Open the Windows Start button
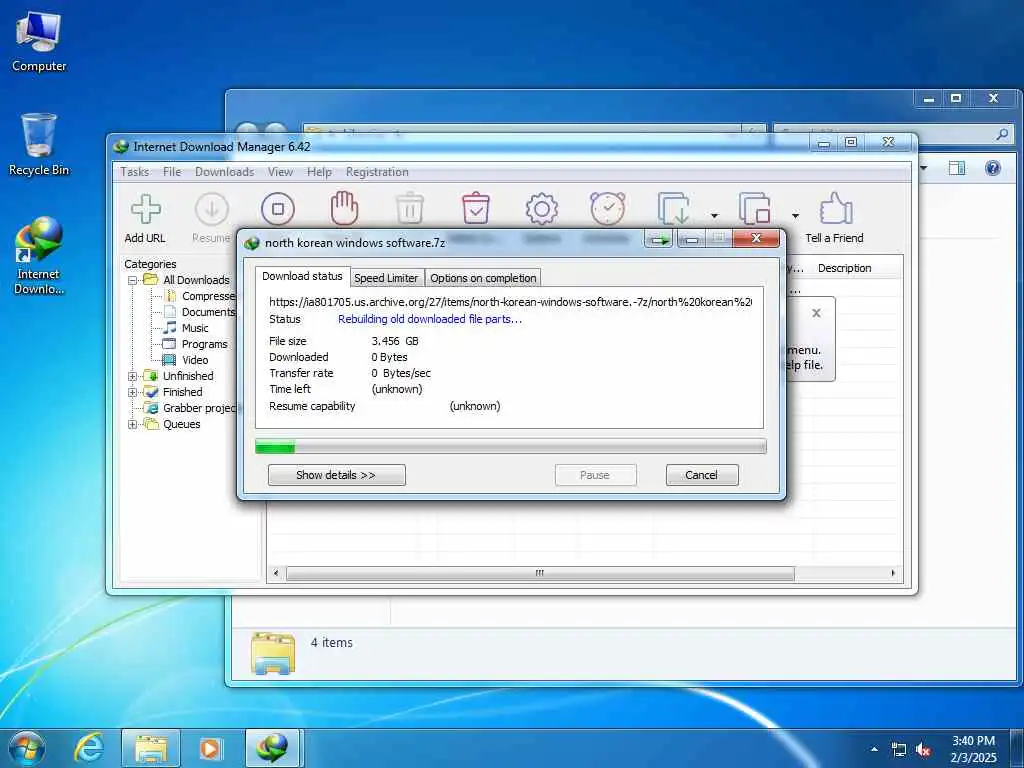 pyautogui.click(x=27, y=748)
